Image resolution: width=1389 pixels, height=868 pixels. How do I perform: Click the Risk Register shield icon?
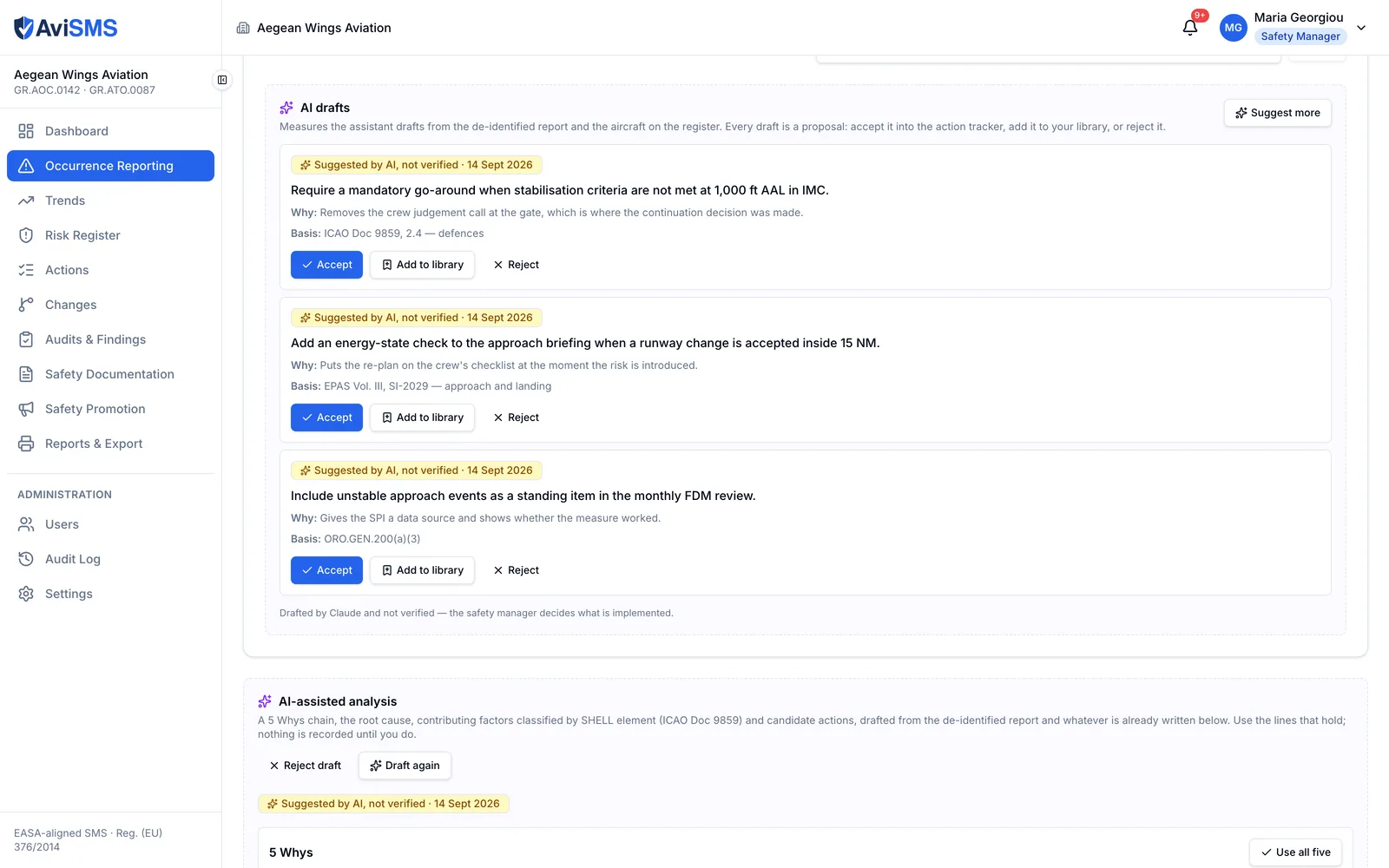click(x=26, y=235)
